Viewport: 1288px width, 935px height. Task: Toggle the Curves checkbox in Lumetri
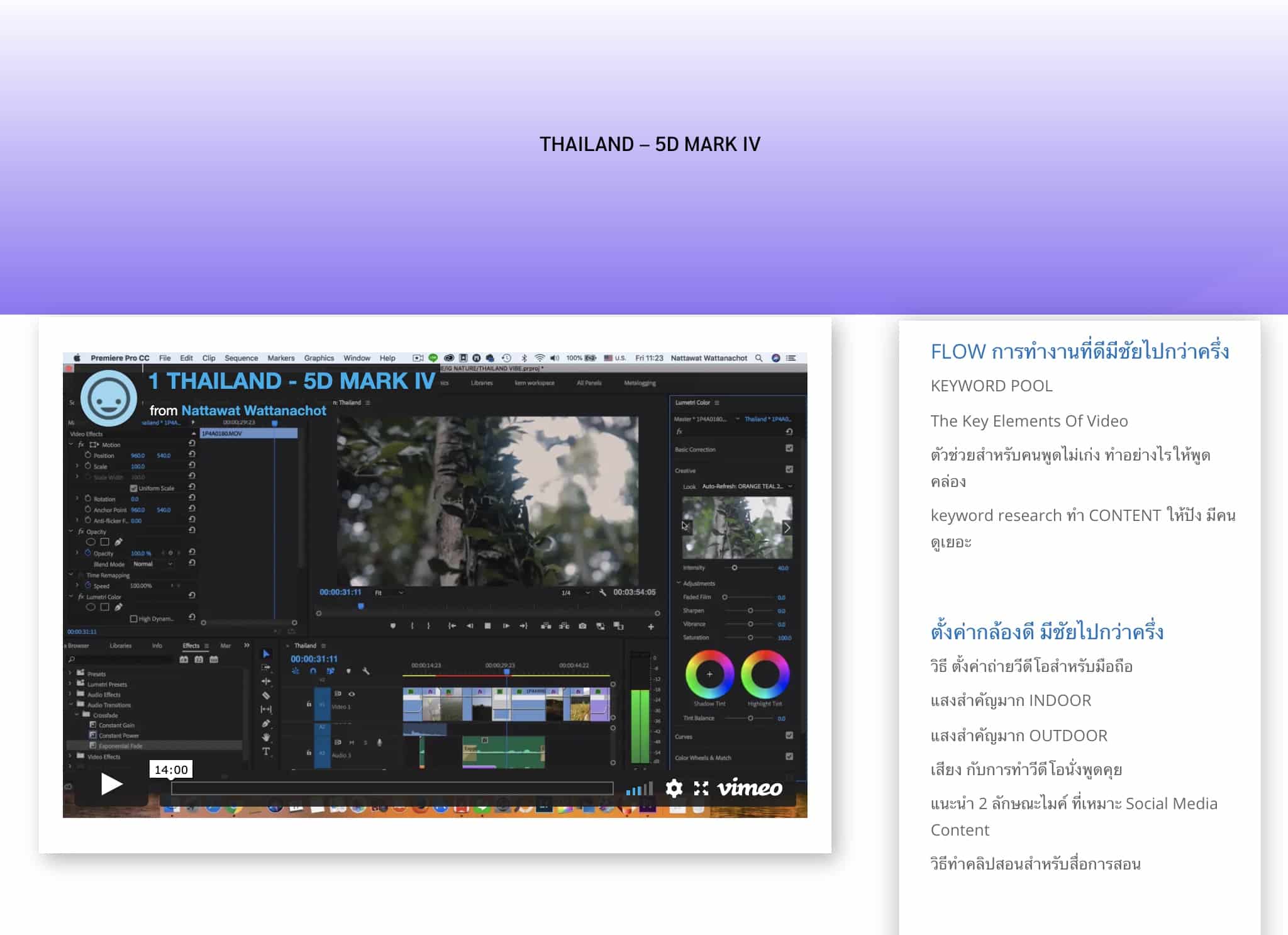pos(789,736)
